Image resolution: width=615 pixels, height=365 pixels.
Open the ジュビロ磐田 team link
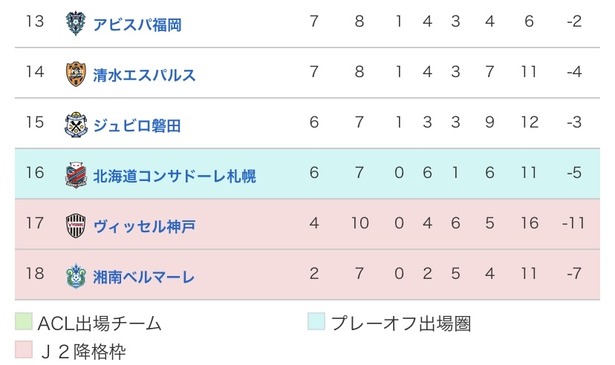[137, 126]
